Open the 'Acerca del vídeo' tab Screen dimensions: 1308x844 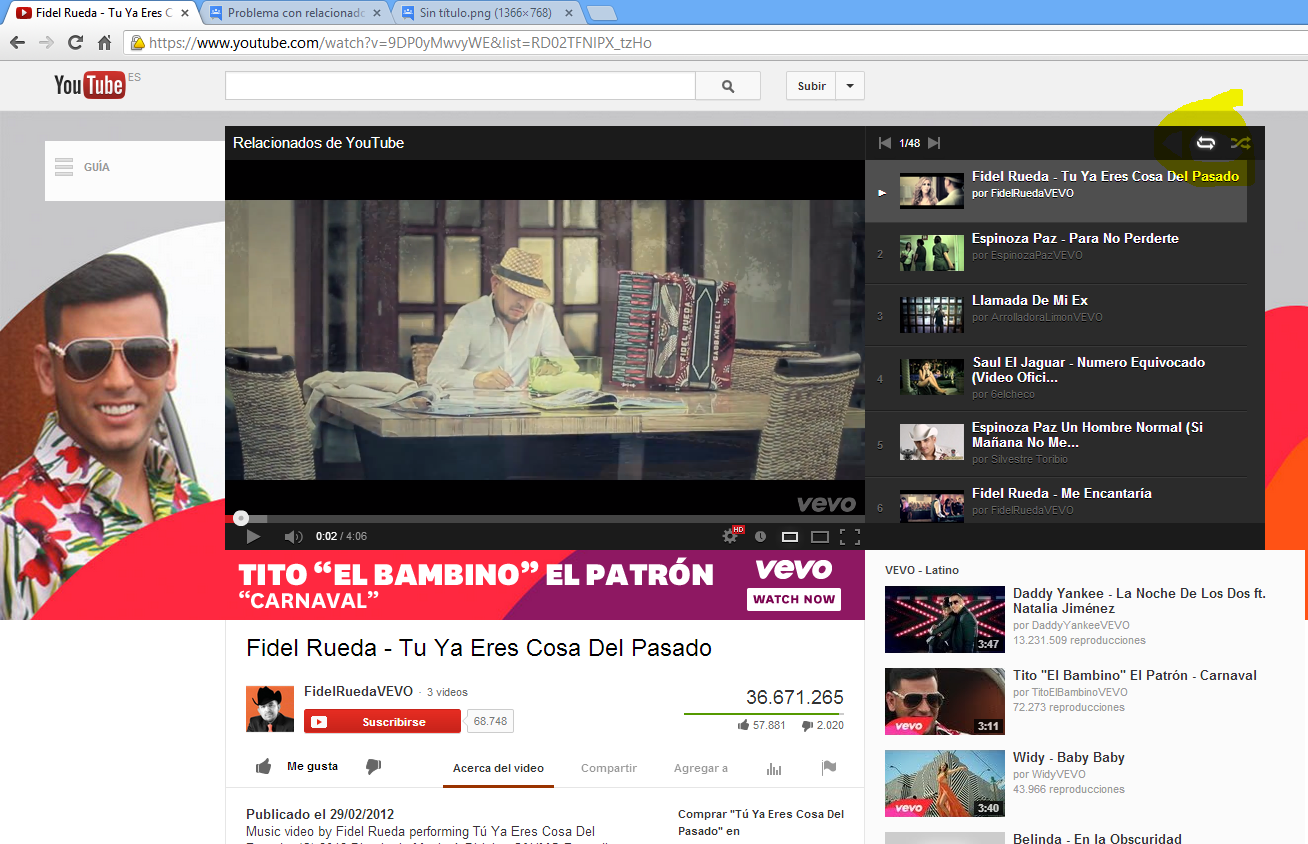[x=498, y=768]
